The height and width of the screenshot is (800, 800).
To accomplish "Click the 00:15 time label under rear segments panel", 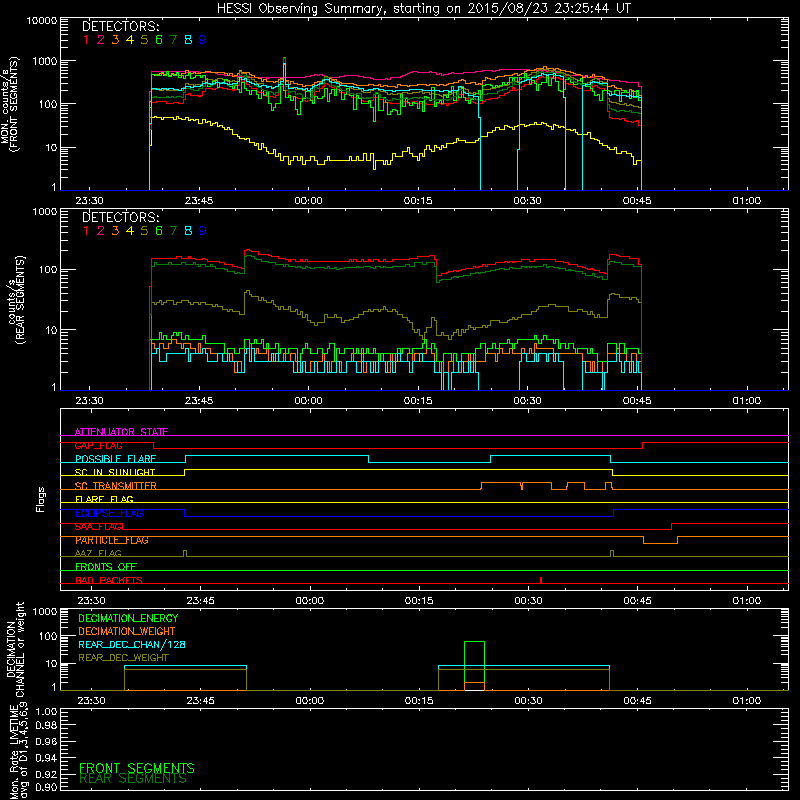I will [418, 401].
